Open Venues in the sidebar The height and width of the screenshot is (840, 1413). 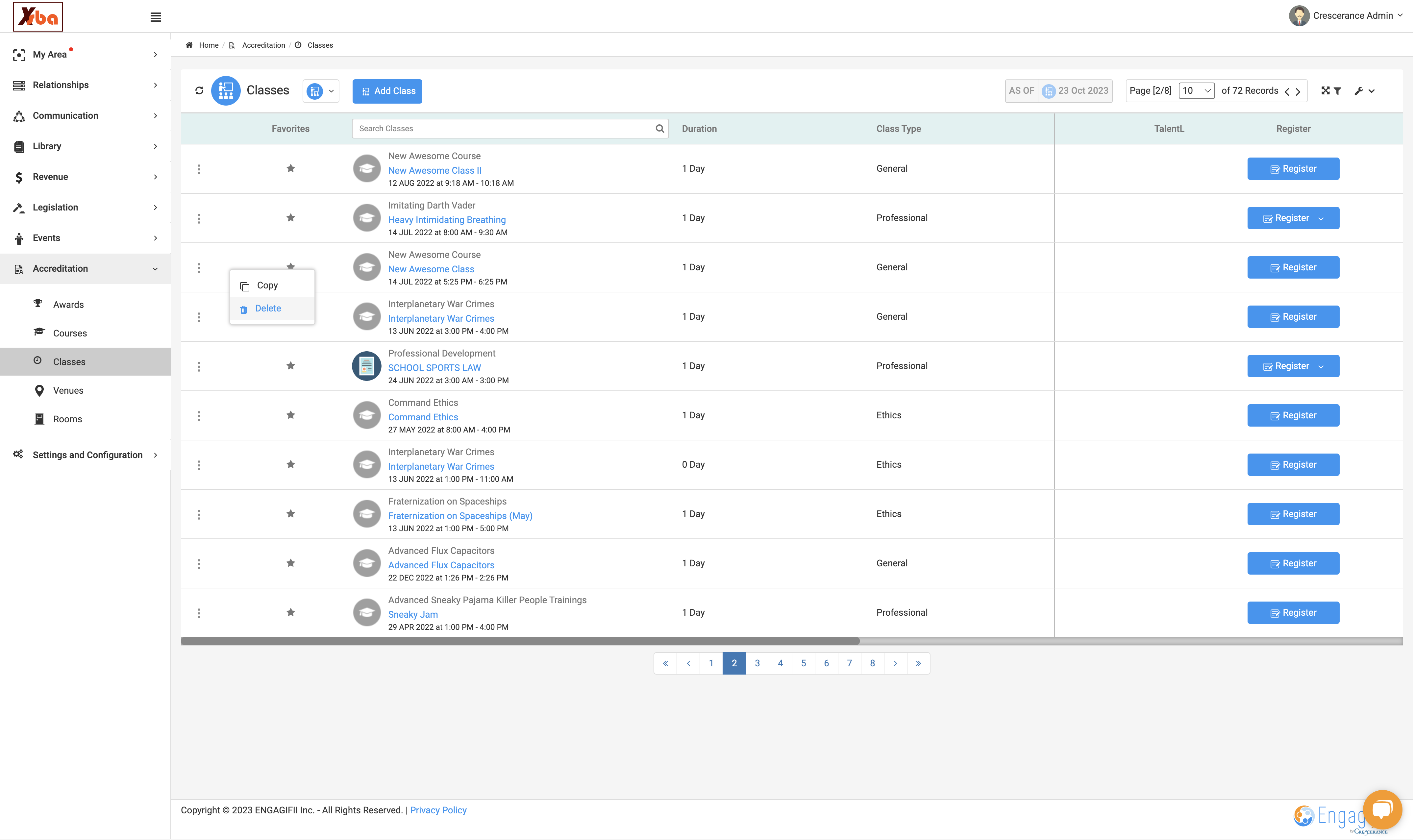coord(68,390)
